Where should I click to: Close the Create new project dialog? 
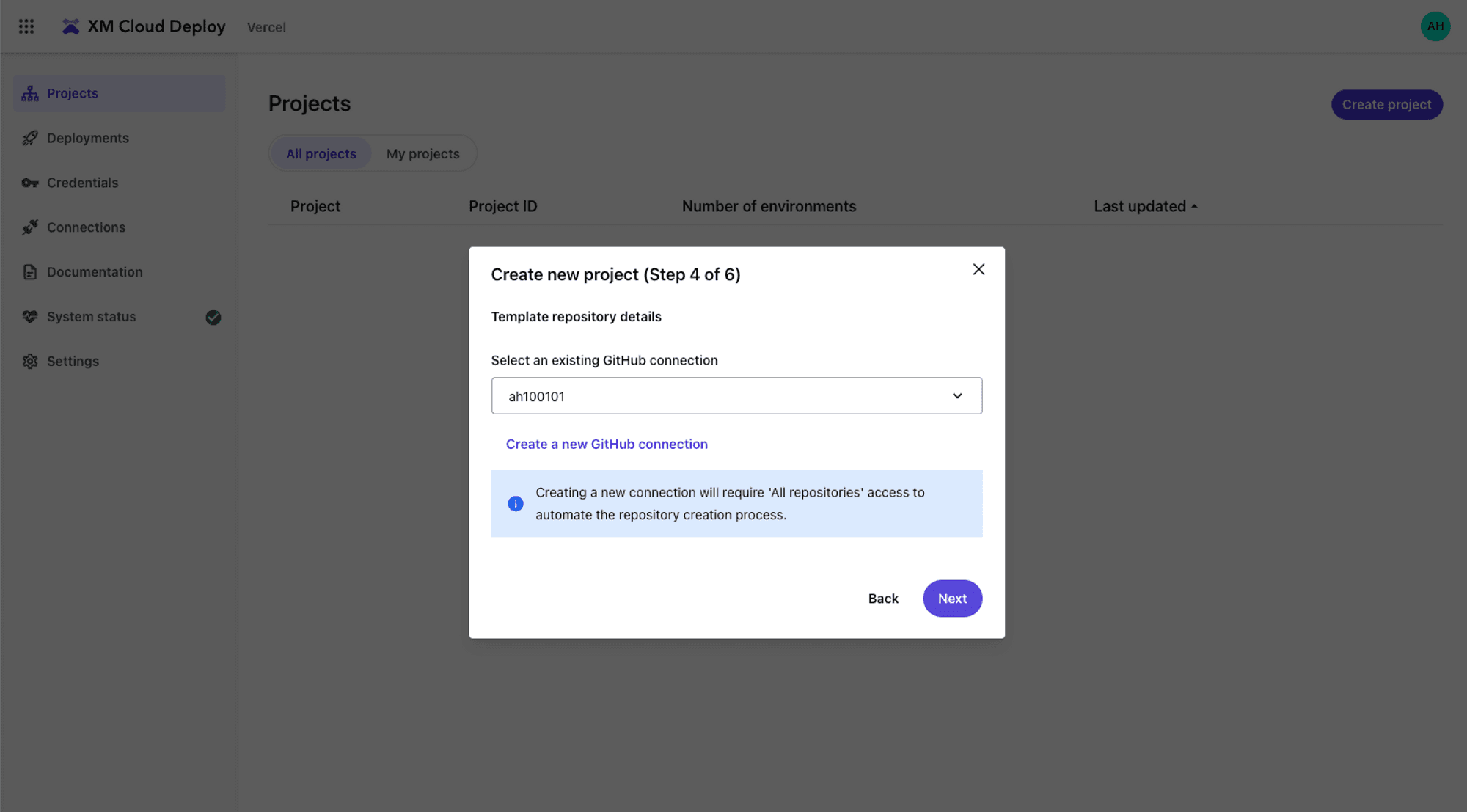point(978,270)
